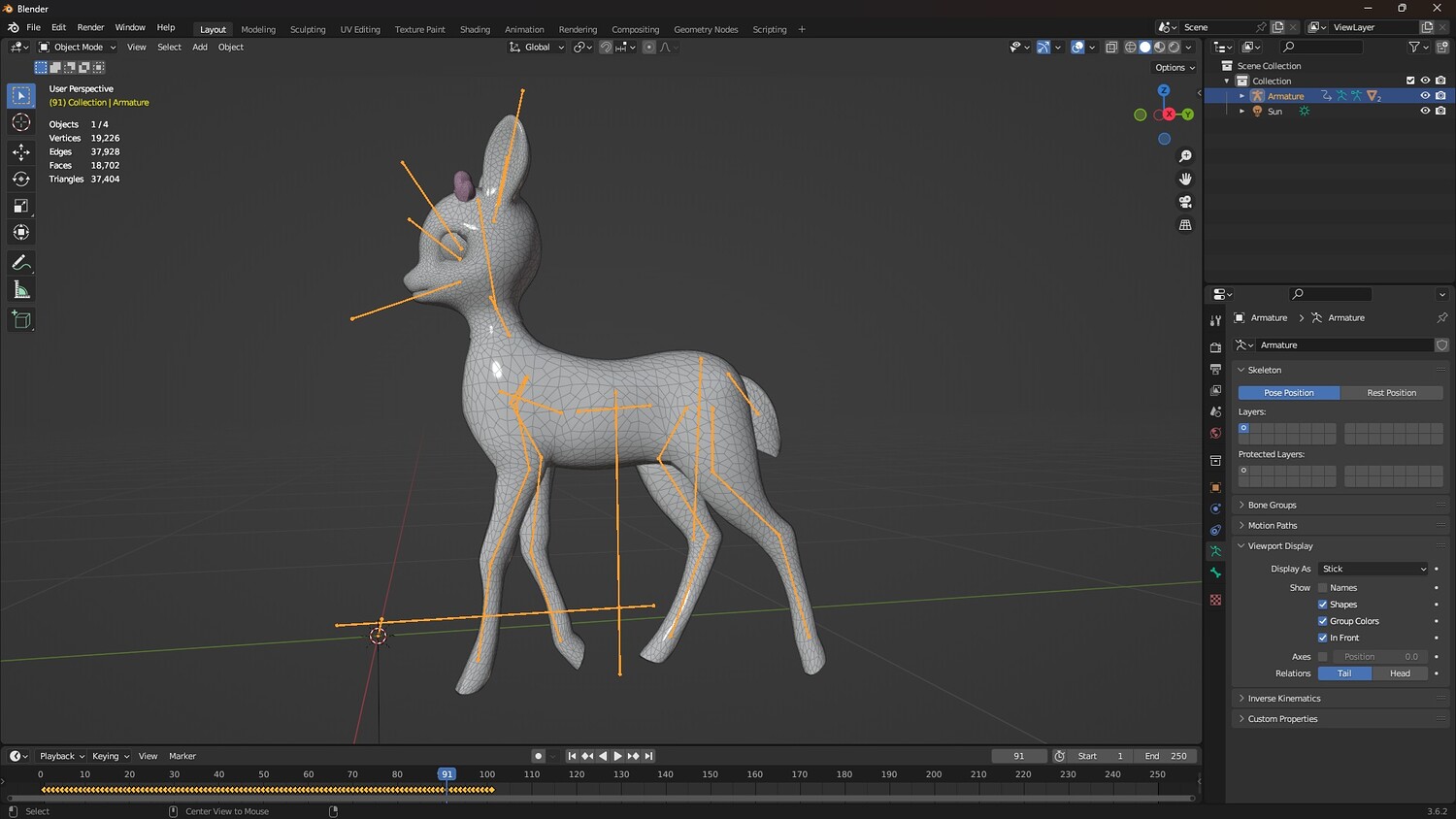Uncheck the Group Colors checkbox
1456x819 pixels.
coord(1322,621)
